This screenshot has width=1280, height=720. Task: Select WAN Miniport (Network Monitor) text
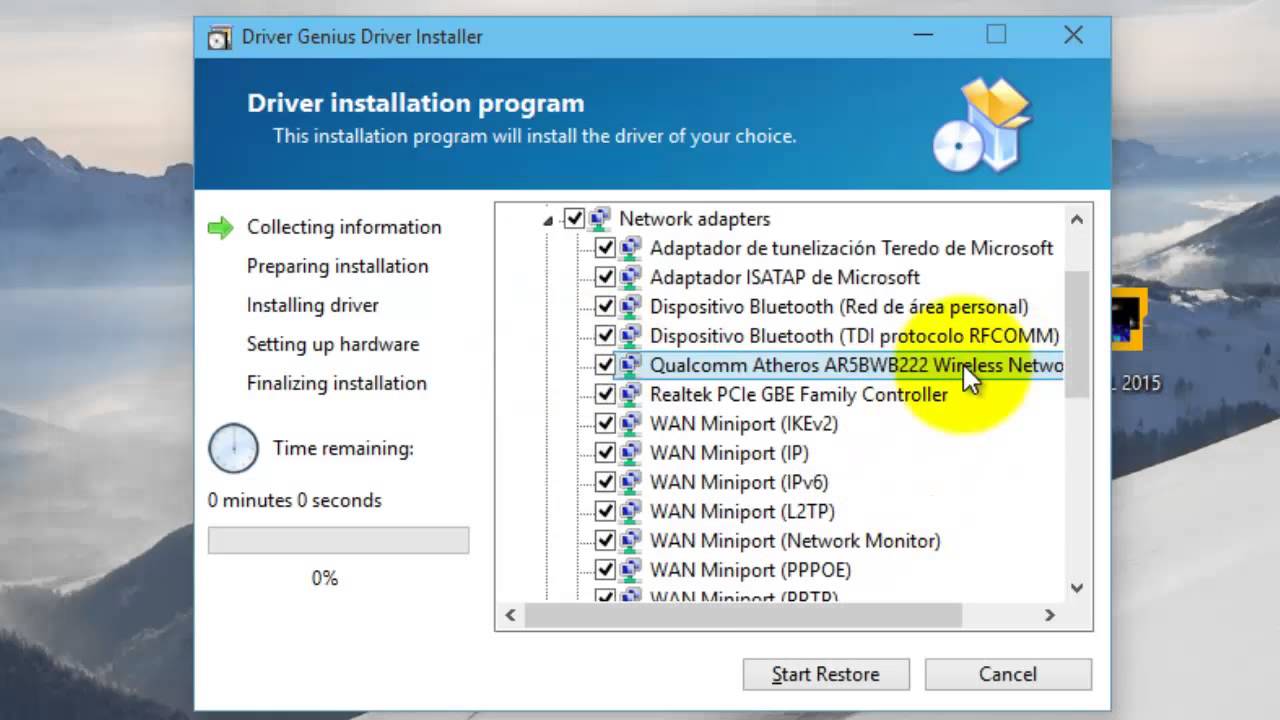[x=795, y=540]
